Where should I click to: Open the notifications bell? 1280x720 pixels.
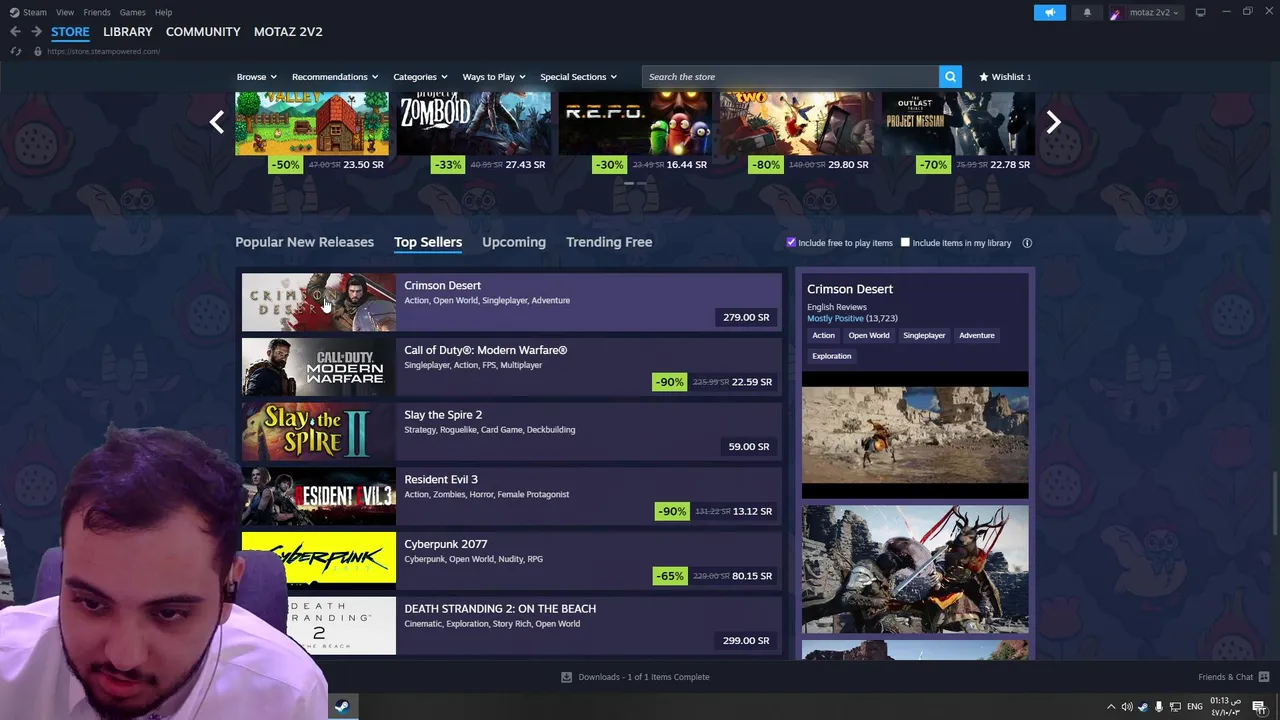click(1087, 12)
